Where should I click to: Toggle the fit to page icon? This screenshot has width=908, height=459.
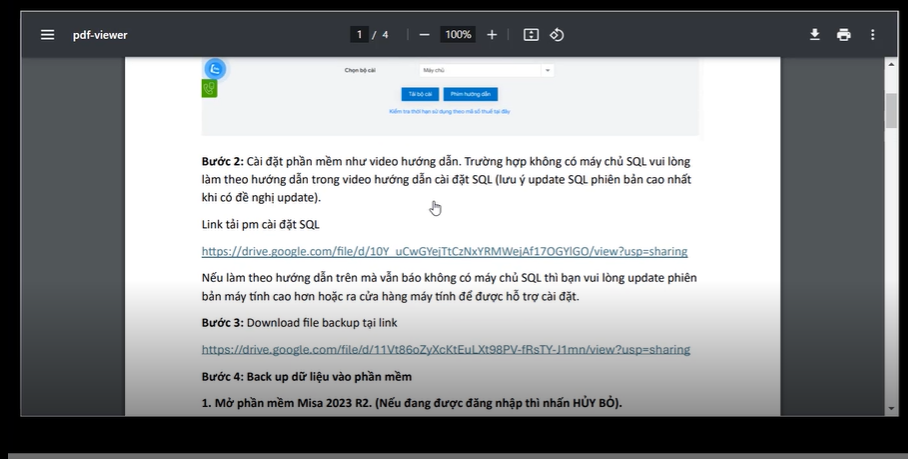(x=531, y=35)
